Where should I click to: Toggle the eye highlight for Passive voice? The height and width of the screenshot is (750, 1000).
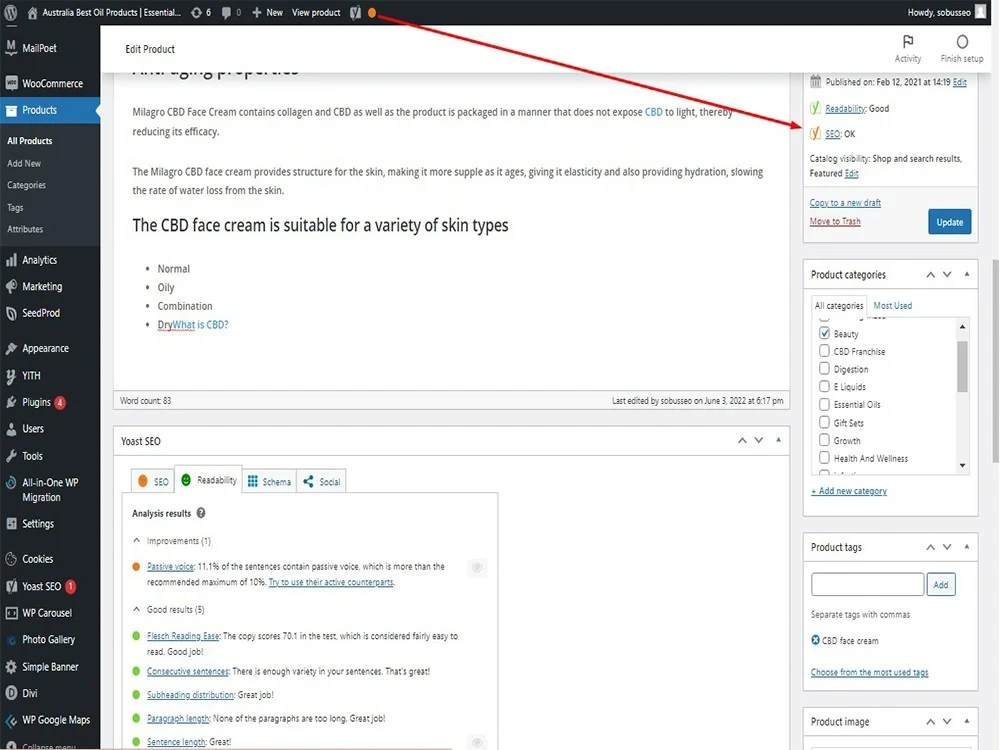476,568
